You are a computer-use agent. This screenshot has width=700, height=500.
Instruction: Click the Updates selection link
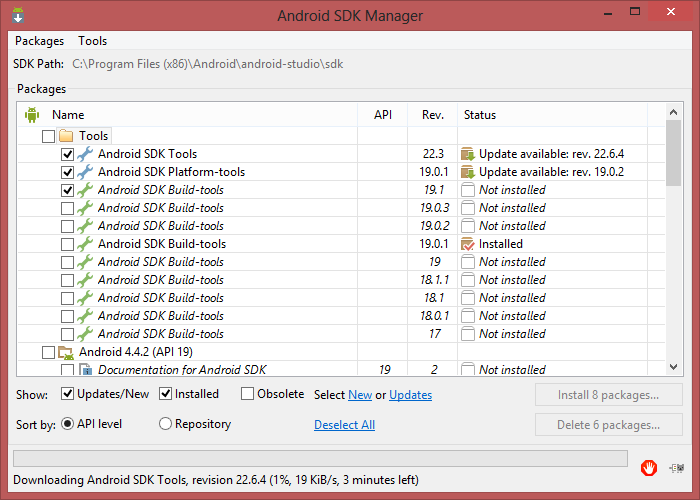click(410, 395)
